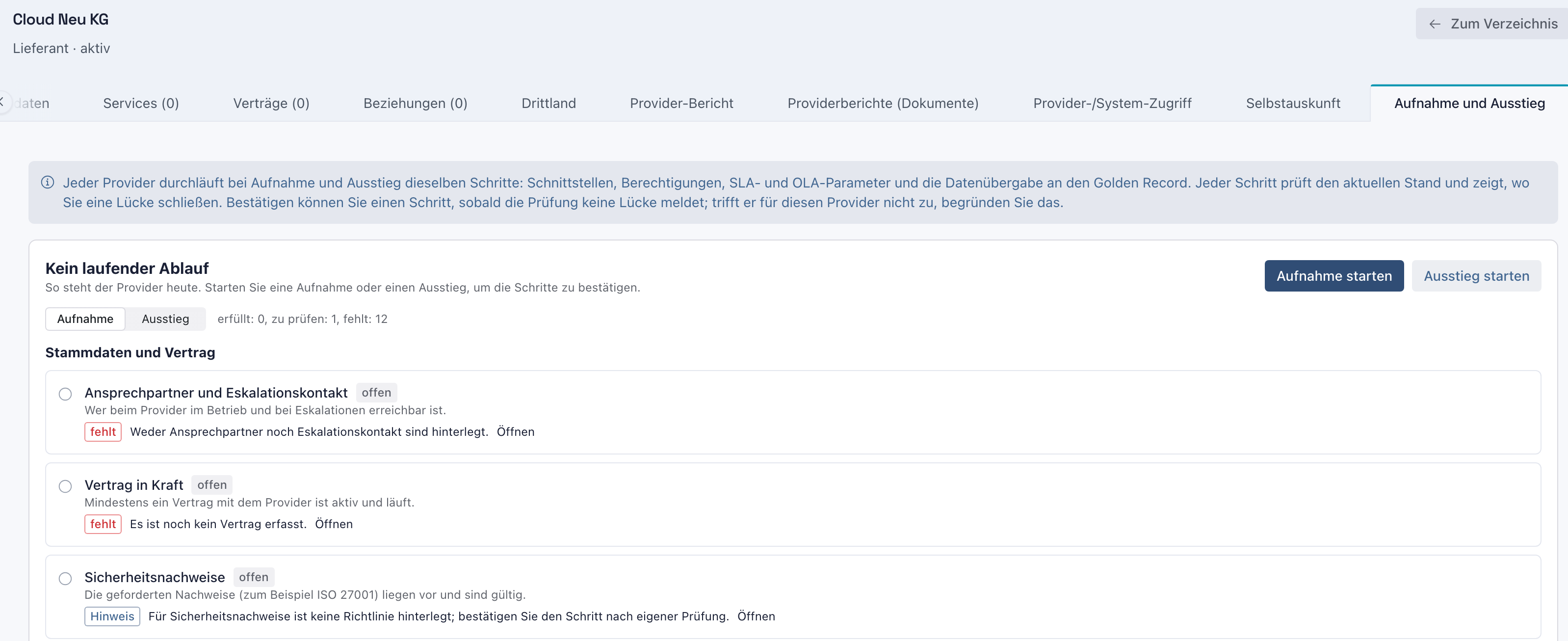Click the fehlt tag in Vertrag step
This screenshot has height=641, width=1568.
tap(103, 524)
